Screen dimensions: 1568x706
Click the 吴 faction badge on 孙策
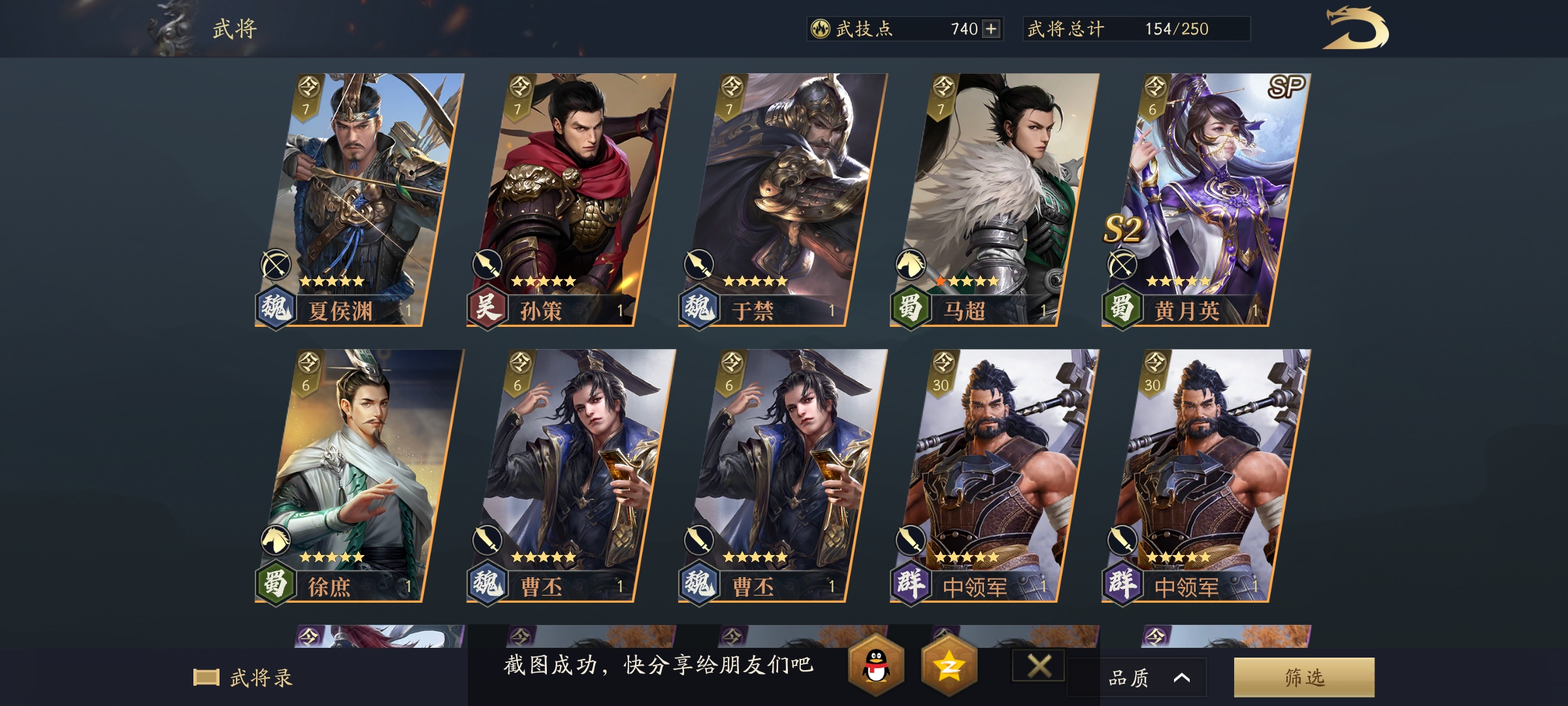pos(487,307)
